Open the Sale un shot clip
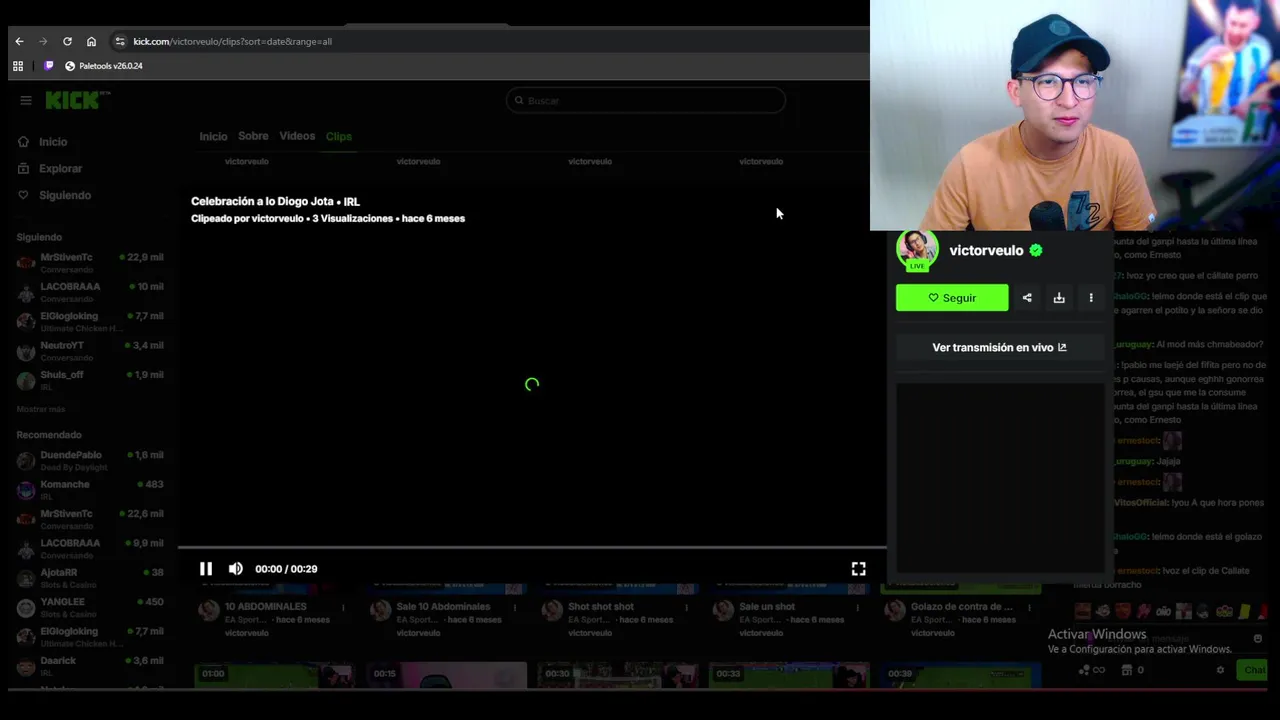Image resolution: width=1280 pixels, height=720 pixels. tap(767, 607)
